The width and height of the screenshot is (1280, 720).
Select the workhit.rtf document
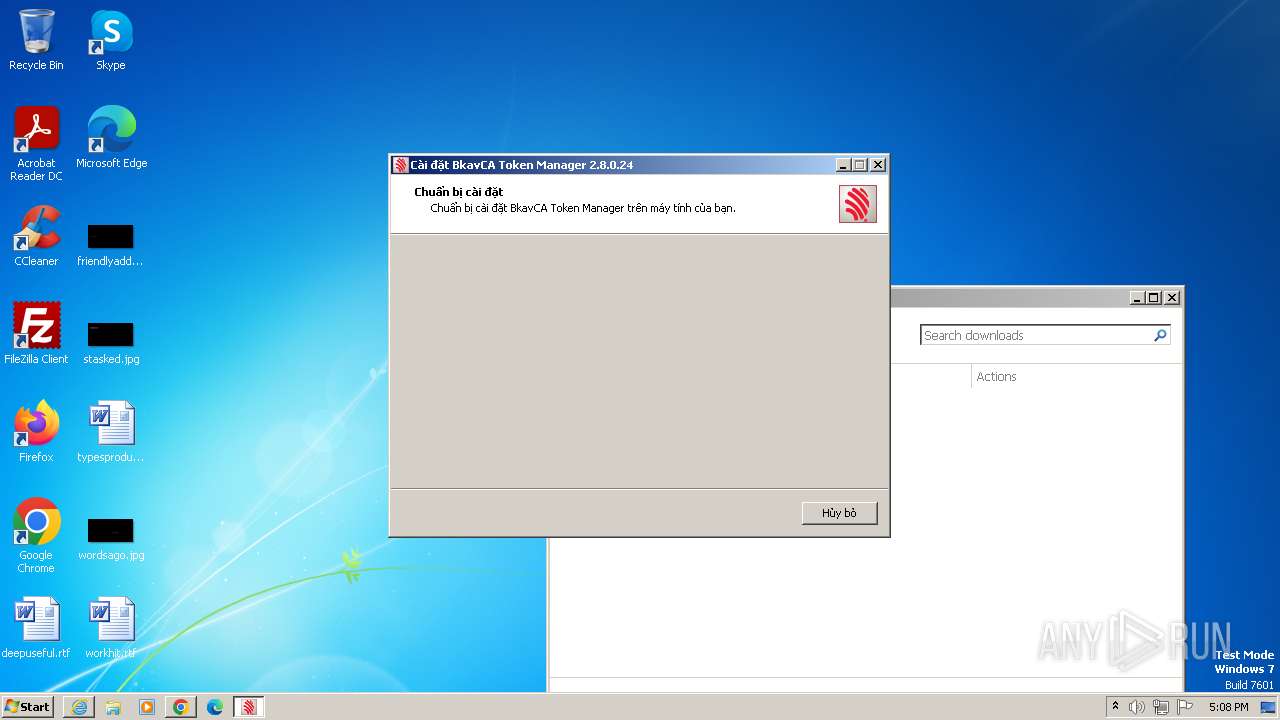110,628
